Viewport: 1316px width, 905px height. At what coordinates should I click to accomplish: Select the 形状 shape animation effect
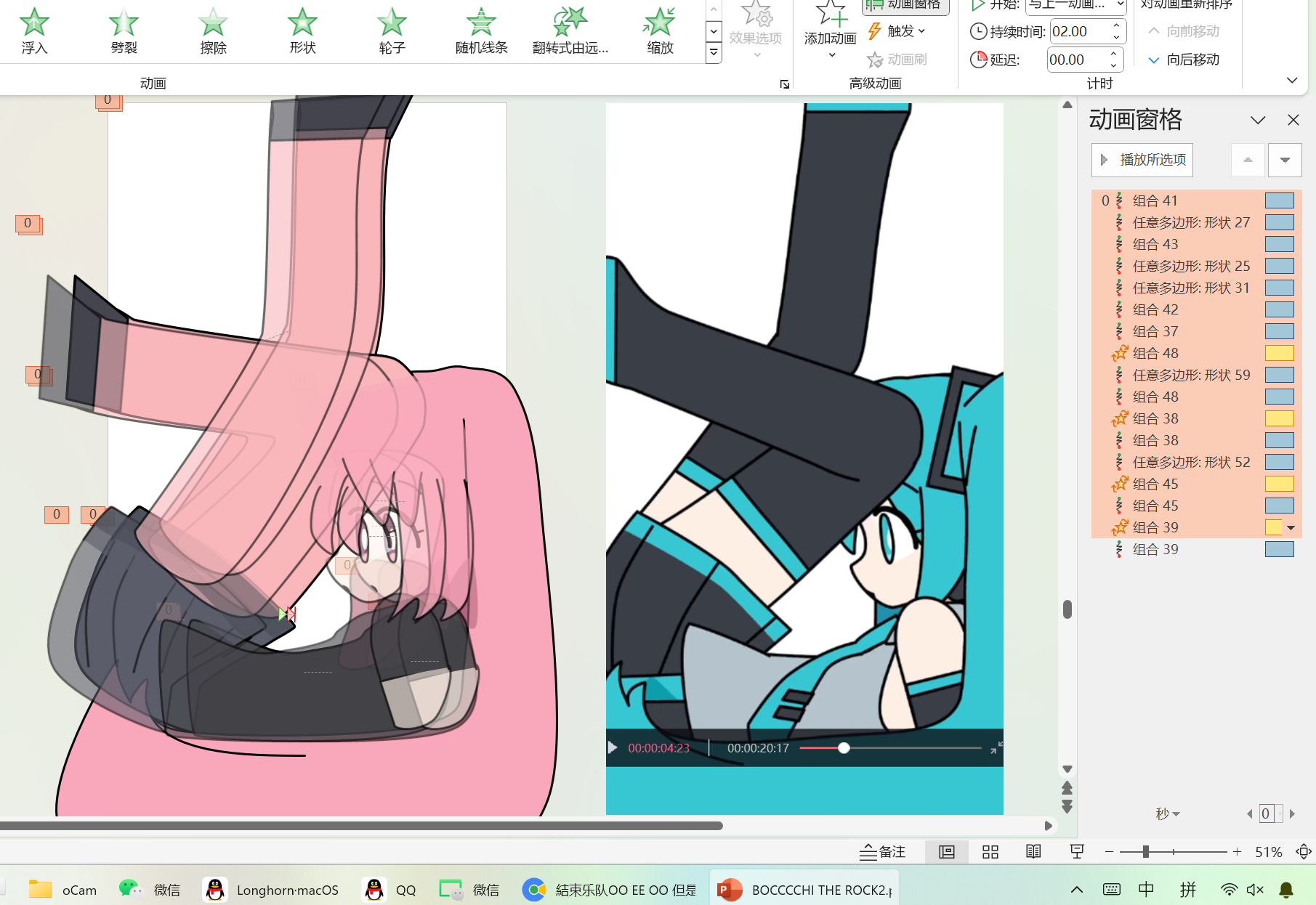pyautogui.click(x=302, y=31)
